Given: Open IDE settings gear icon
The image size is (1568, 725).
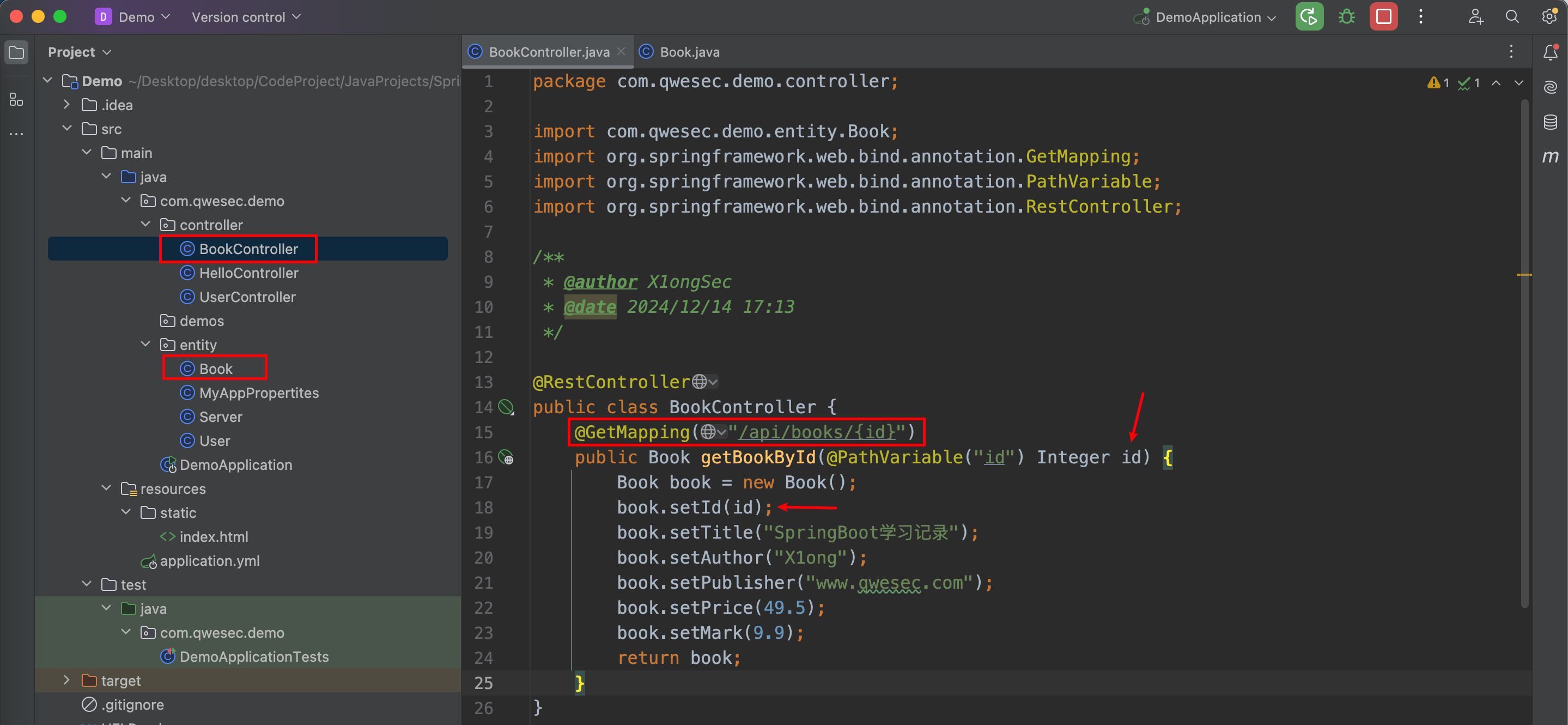Looking at the screenshot, I should pos(1549,16).
